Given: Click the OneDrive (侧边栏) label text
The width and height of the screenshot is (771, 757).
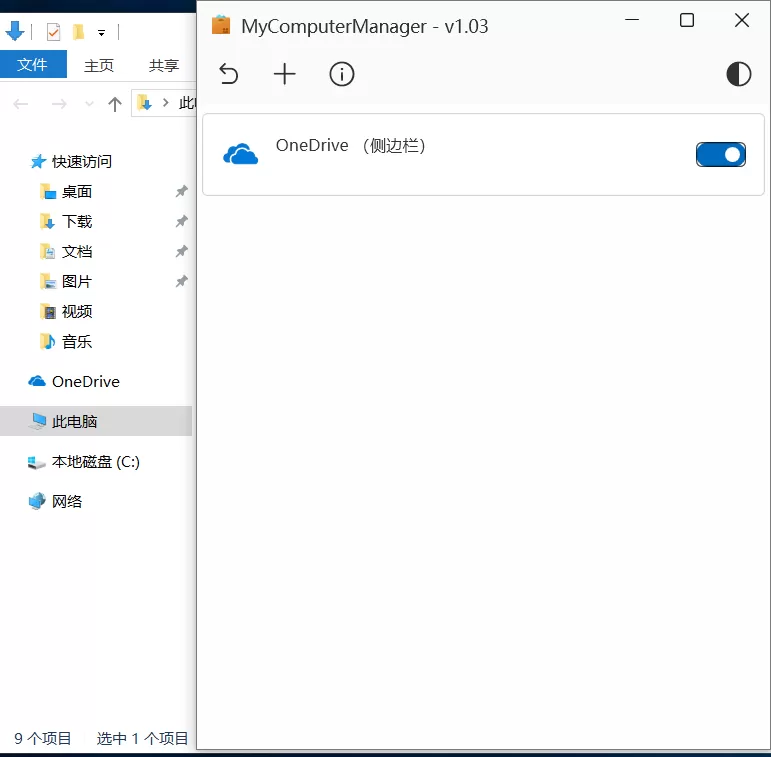Looking at the screenshot, I should click(x=350, y=146).
